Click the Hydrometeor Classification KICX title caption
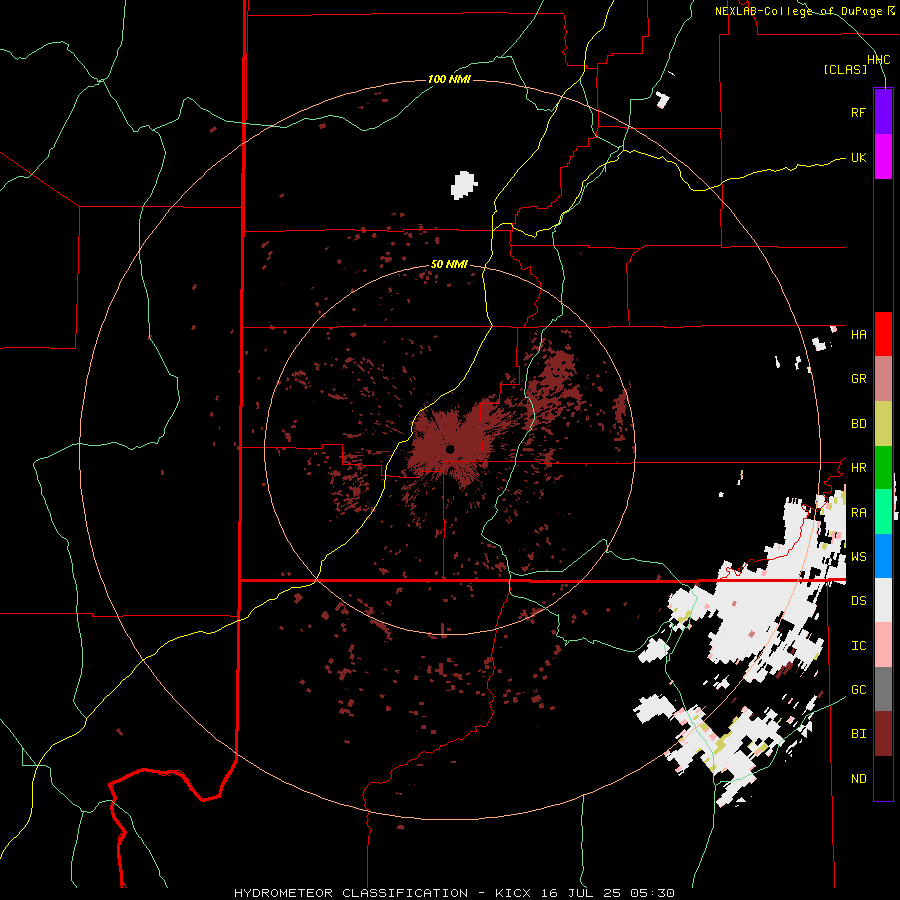900x900 pixels. coord(454,893)
